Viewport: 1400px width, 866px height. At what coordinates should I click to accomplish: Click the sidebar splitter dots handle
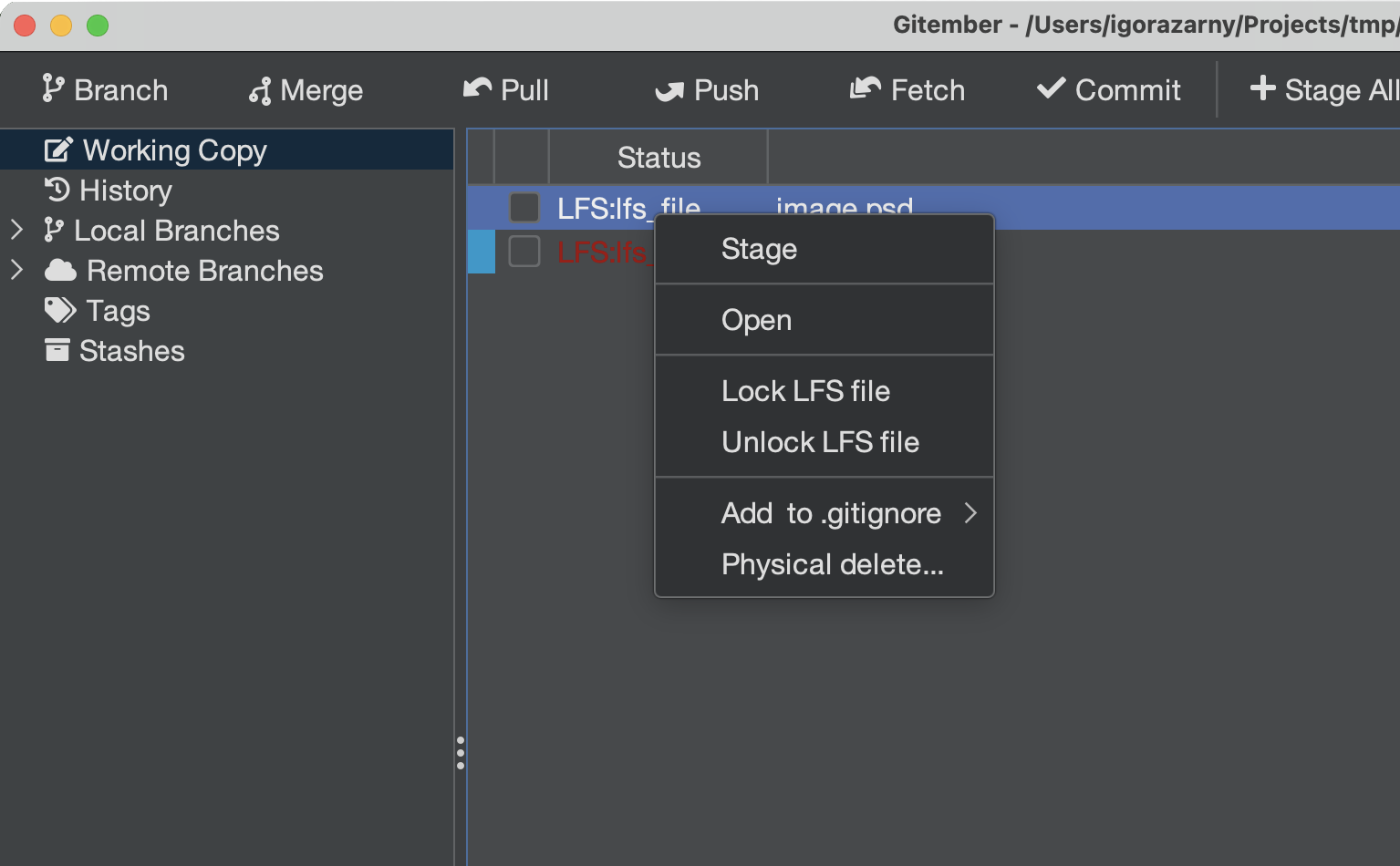tap(461, 753)
